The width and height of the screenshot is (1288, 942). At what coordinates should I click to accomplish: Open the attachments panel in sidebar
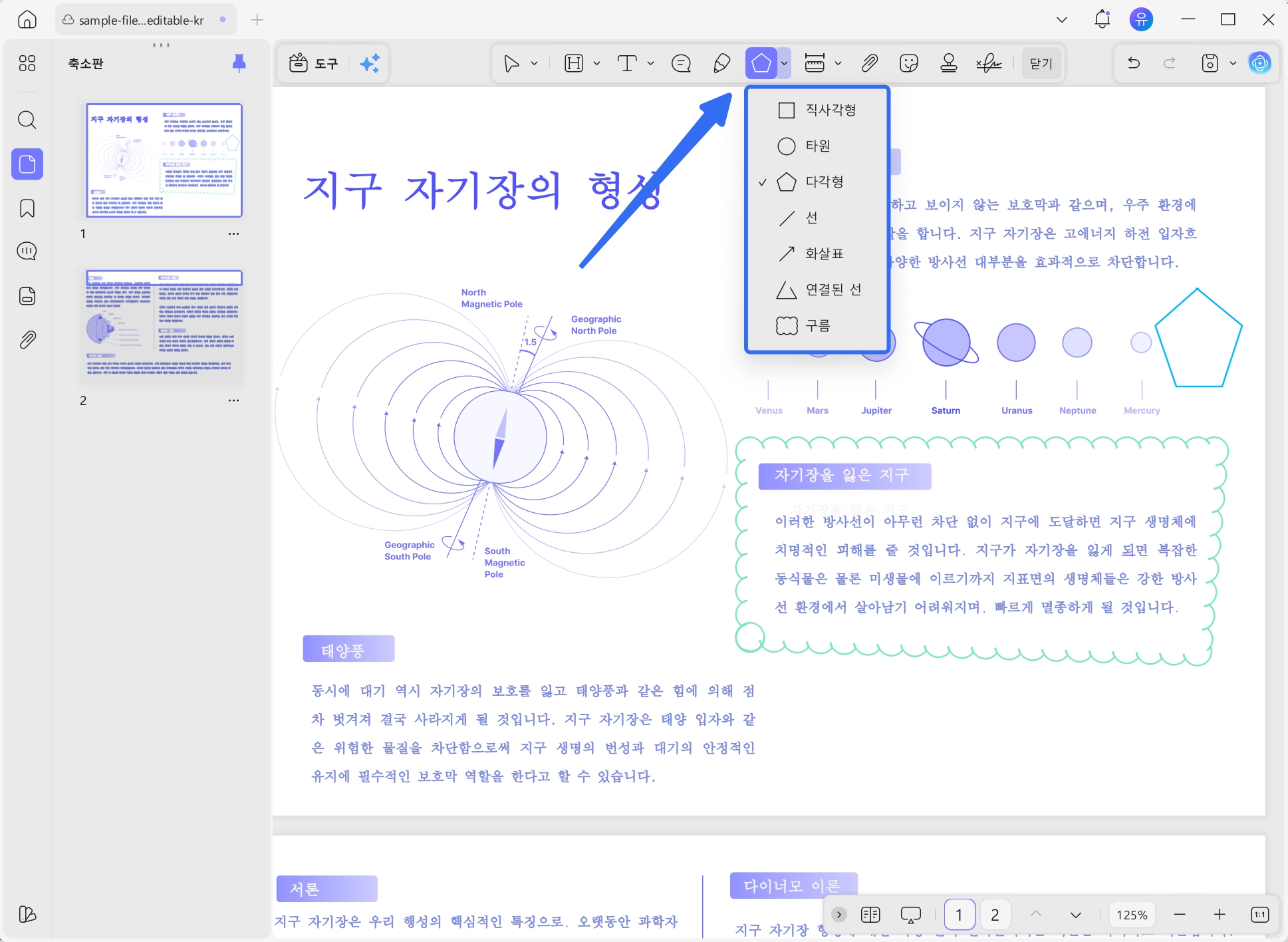click(x=27, y=340)
